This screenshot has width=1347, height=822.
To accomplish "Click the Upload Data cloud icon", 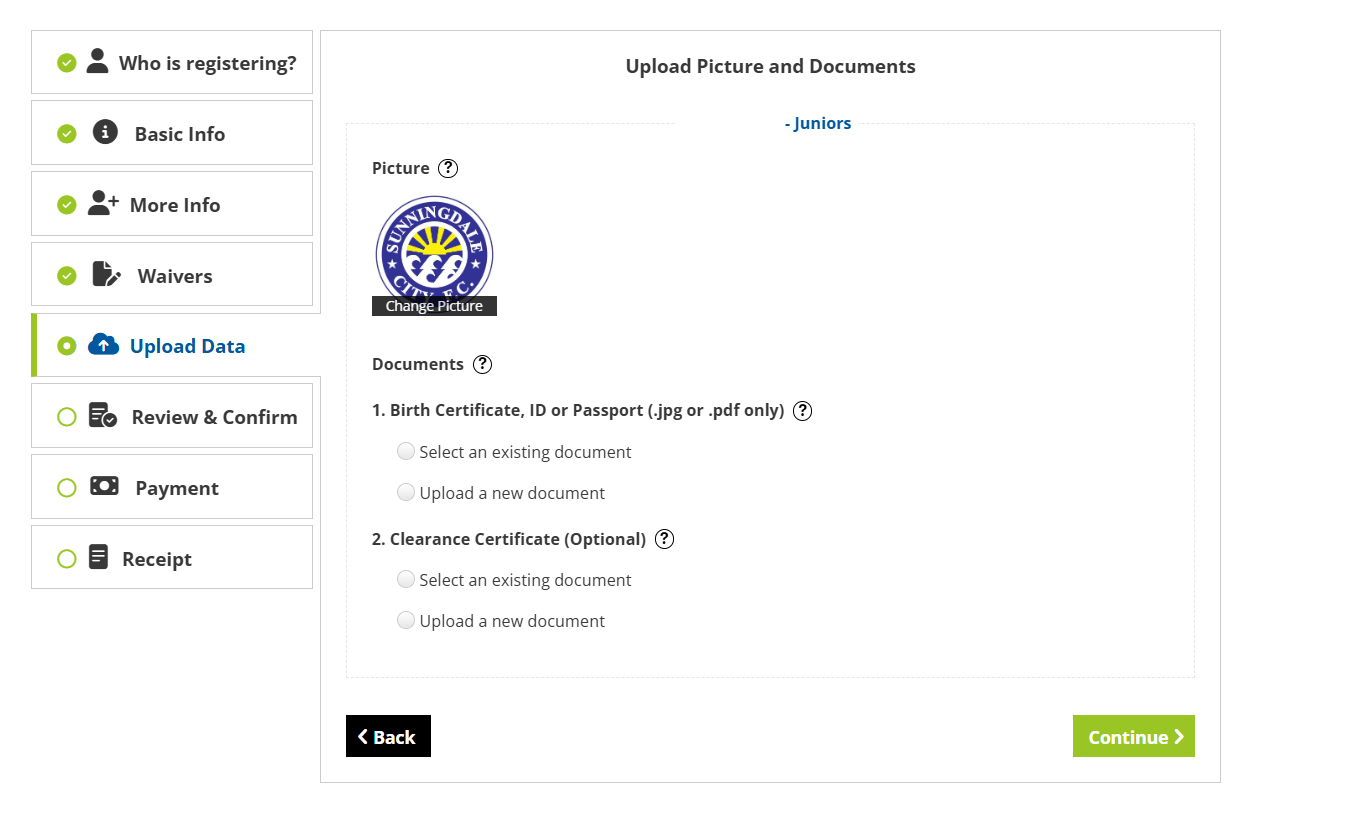I will (x=103, y=345).
